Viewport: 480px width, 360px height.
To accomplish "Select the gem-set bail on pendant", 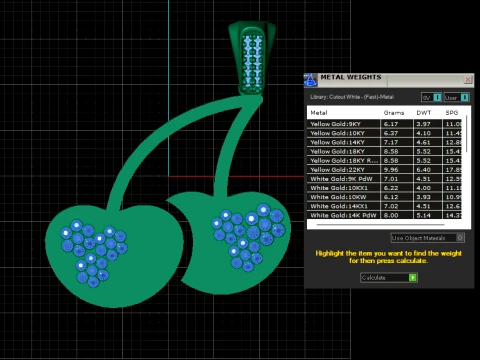I will click(252, 59).
